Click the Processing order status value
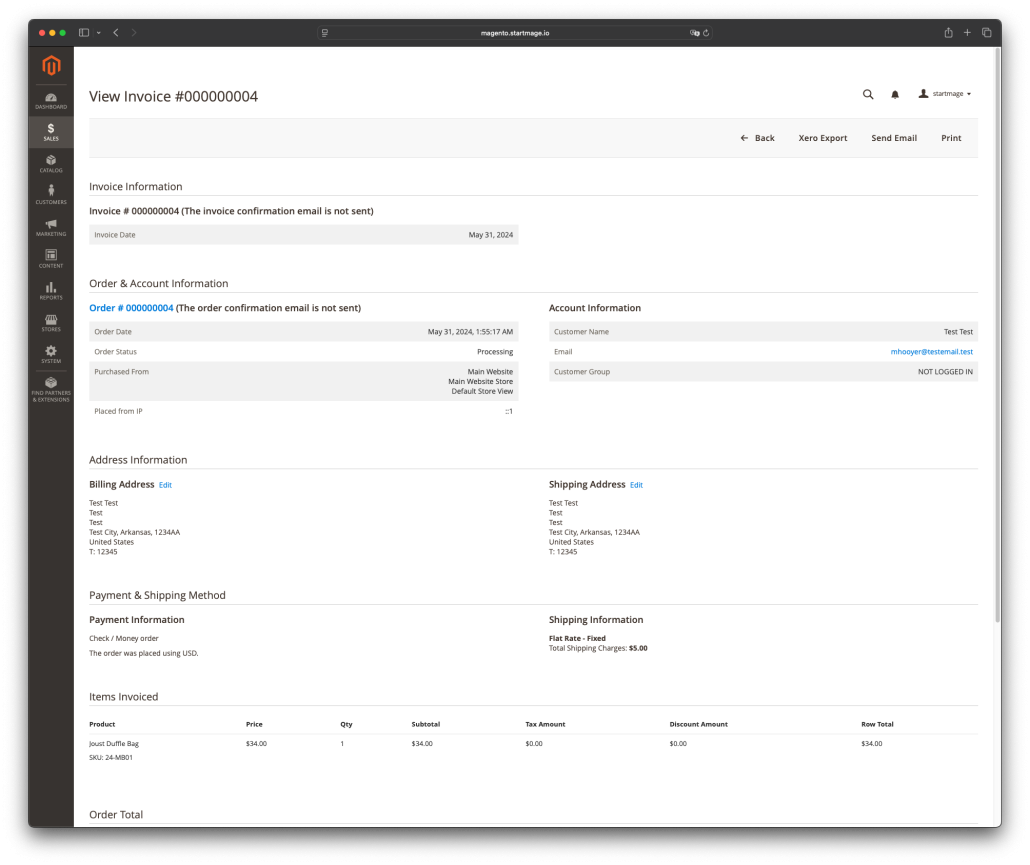The width and height of the screenshot is (1030, 865). (x=495, y=352)
